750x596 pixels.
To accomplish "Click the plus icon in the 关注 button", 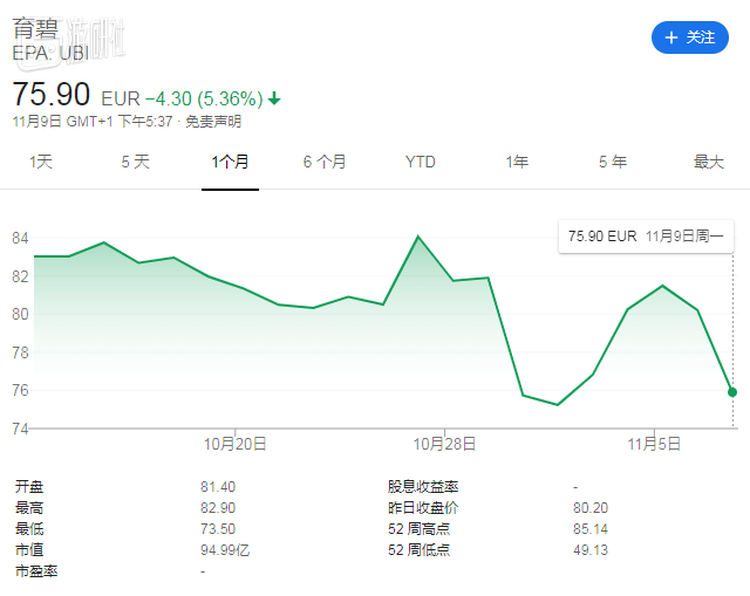I will tap(669, 37).
